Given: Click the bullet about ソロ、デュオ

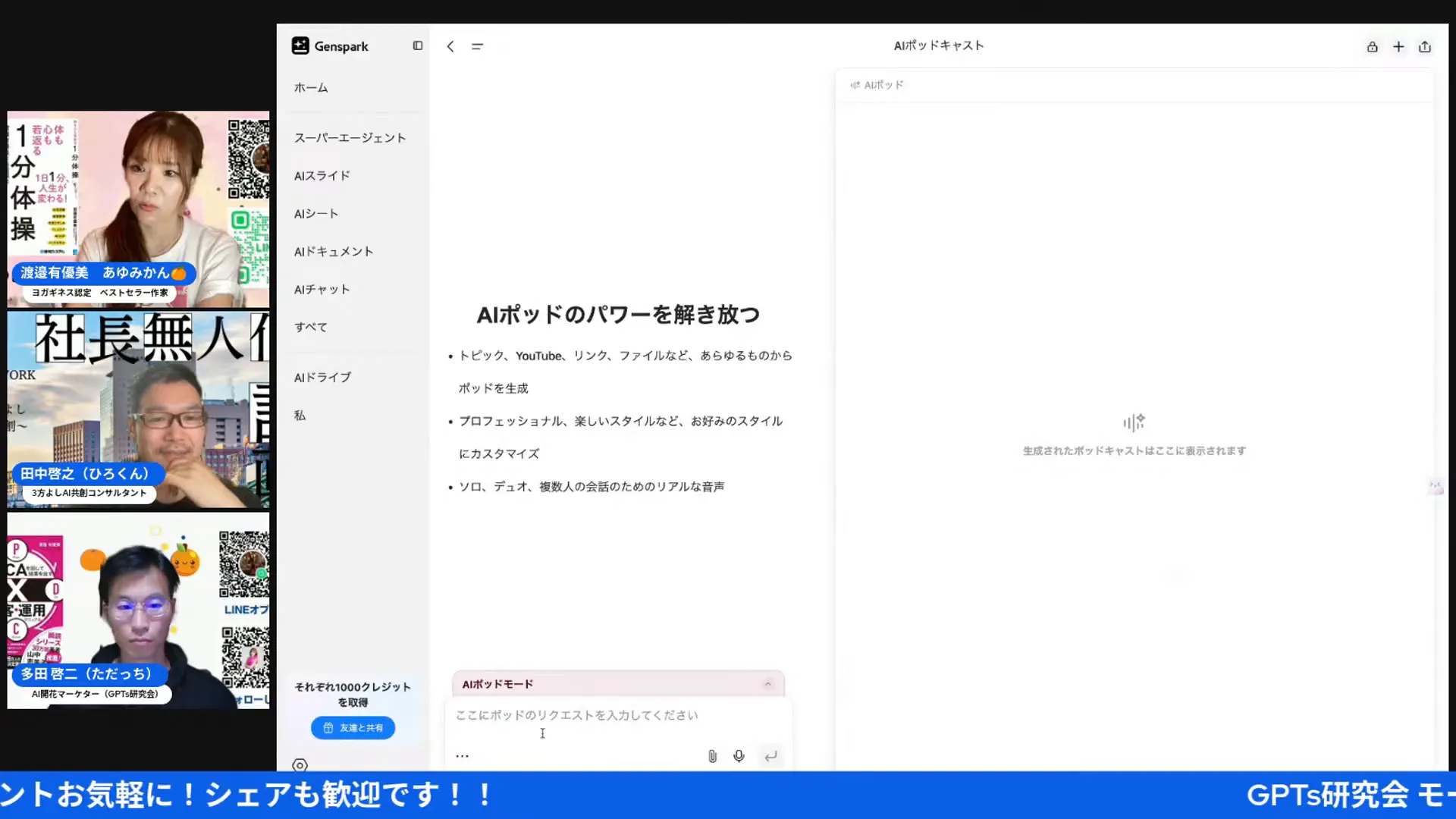Looking at the screenshot, I should (x=591, y=487).
